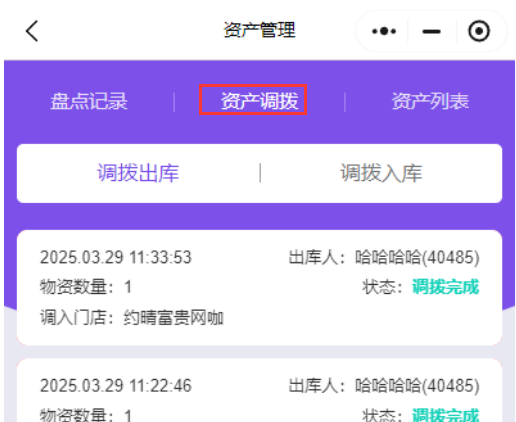
Task: Click 调入门店: 约晴富贵网咖 text
Action: pos(132,317)
